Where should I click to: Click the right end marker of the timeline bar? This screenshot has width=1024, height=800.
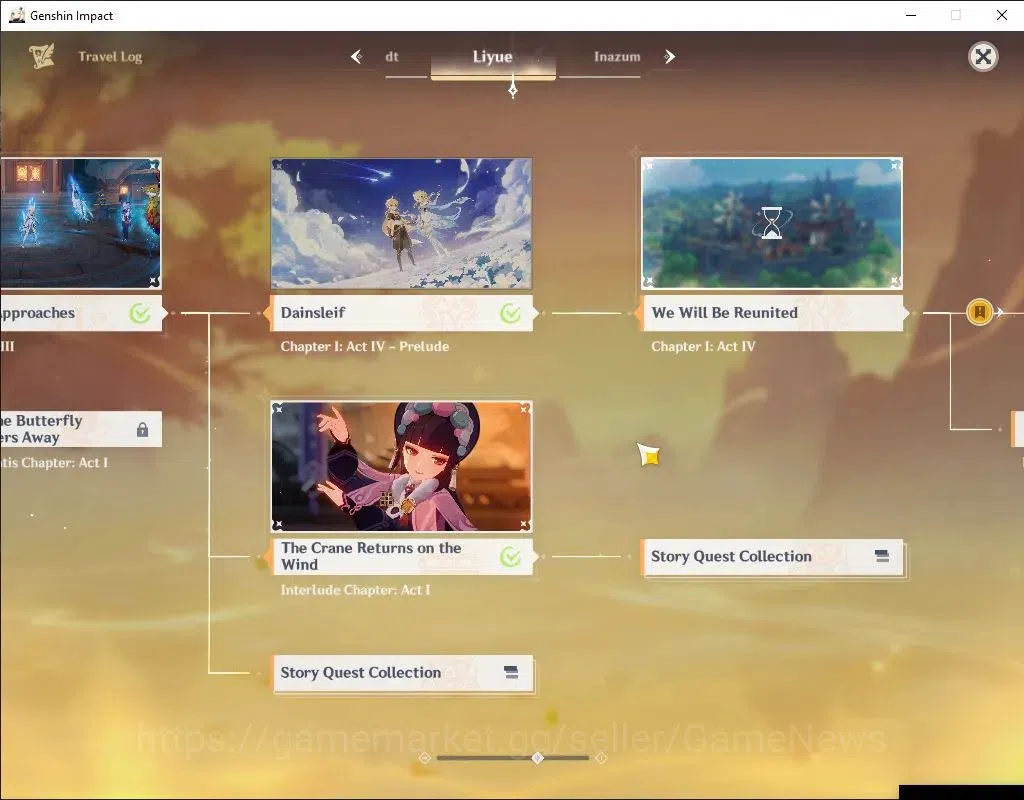601,758
